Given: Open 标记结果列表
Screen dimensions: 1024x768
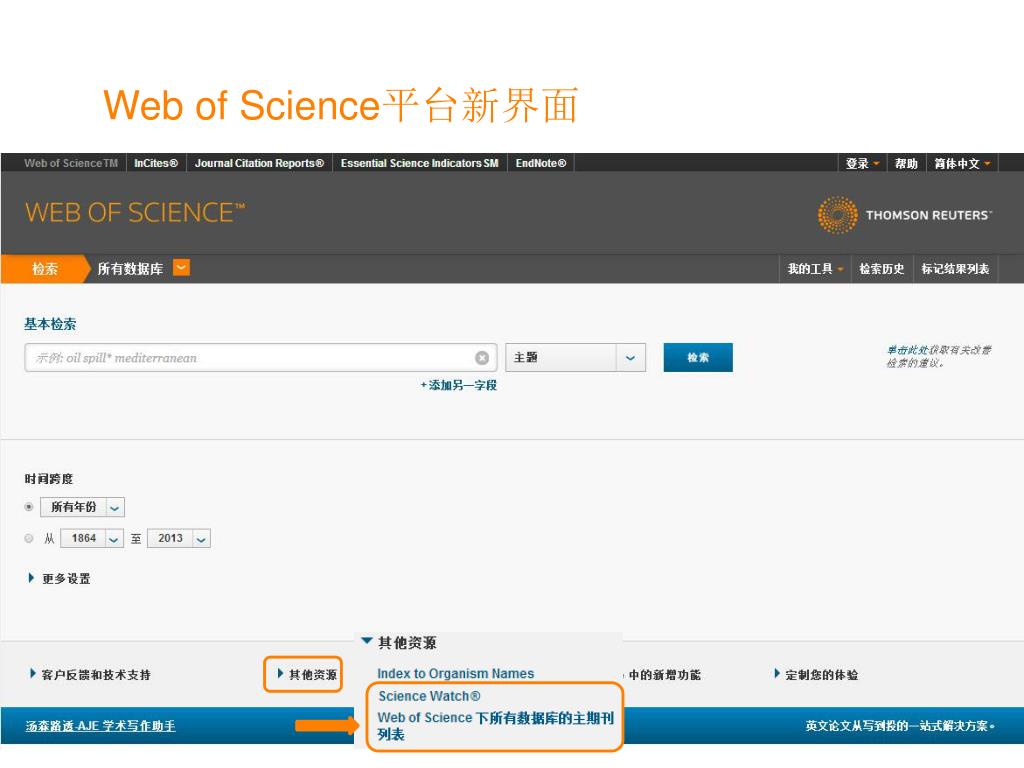Looking at the screenshot, I should 955,268.
